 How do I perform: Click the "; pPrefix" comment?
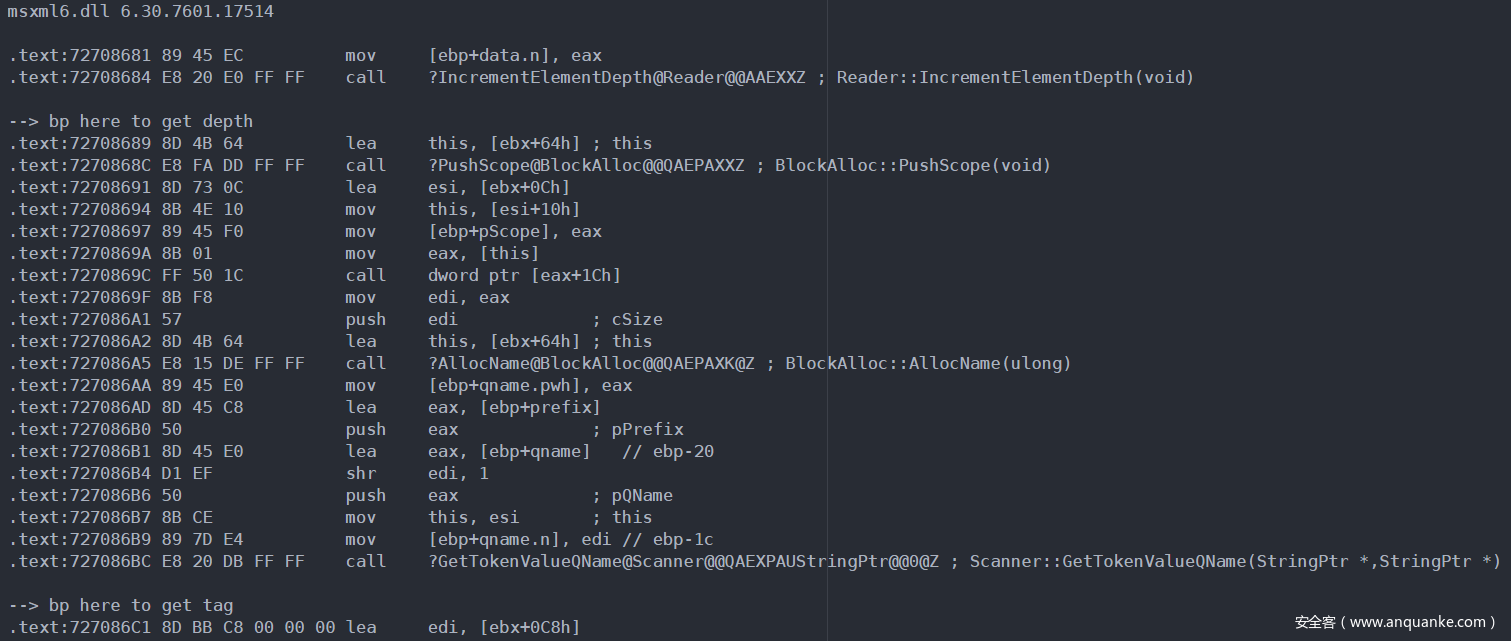pyautogui.click(x=637, y=430)
